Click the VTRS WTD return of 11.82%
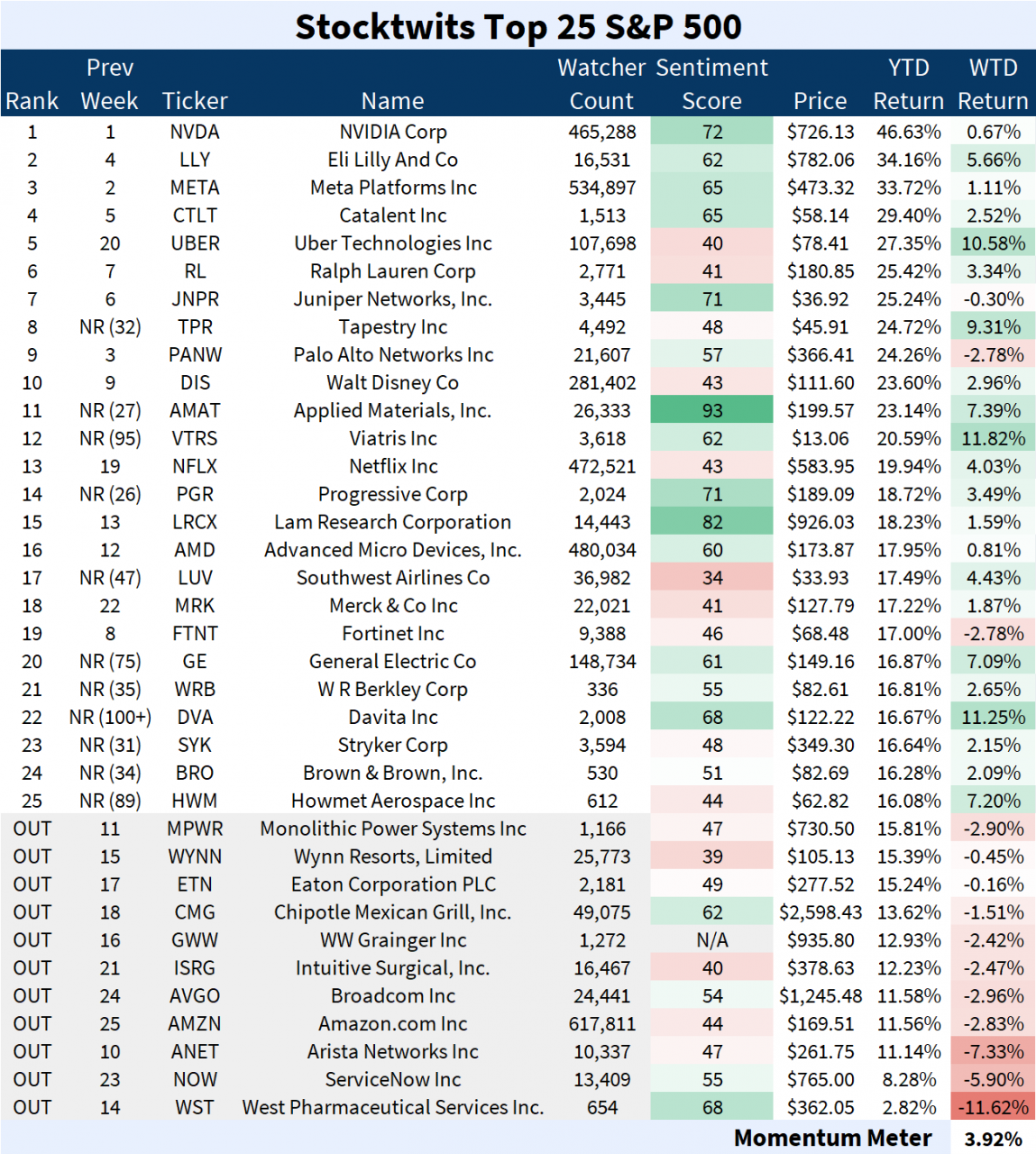The width and height of the screenshot is (1036, 1154). 992,437
